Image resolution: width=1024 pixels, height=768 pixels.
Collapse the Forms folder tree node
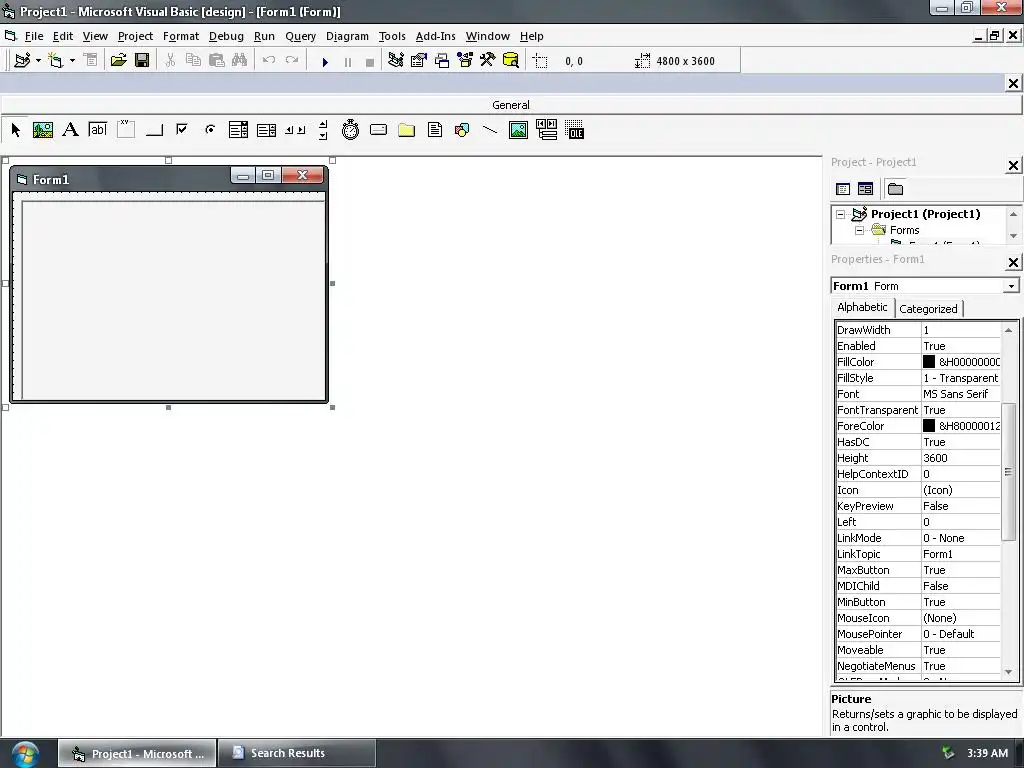click(860, 231)
